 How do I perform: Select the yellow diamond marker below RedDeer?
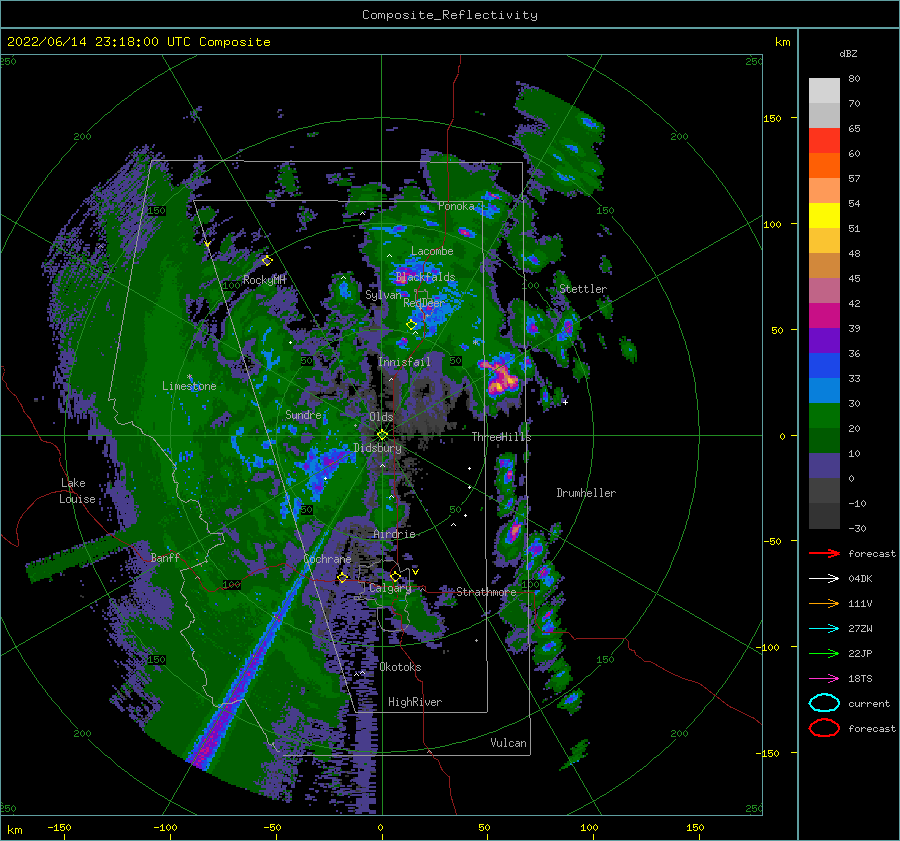pos(411,325)
